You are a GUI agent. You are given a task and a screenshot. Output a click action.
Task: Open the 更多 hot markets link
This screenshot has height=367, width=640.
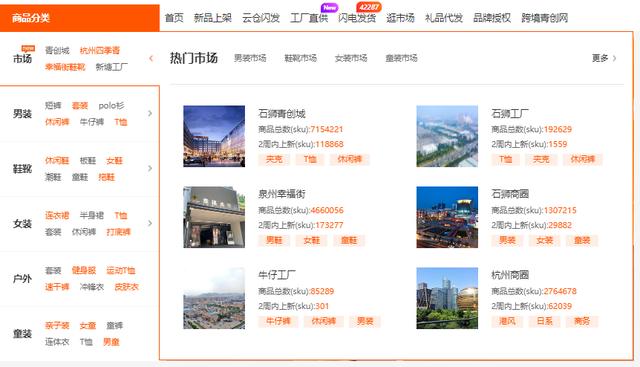click(x=604, y=58)
